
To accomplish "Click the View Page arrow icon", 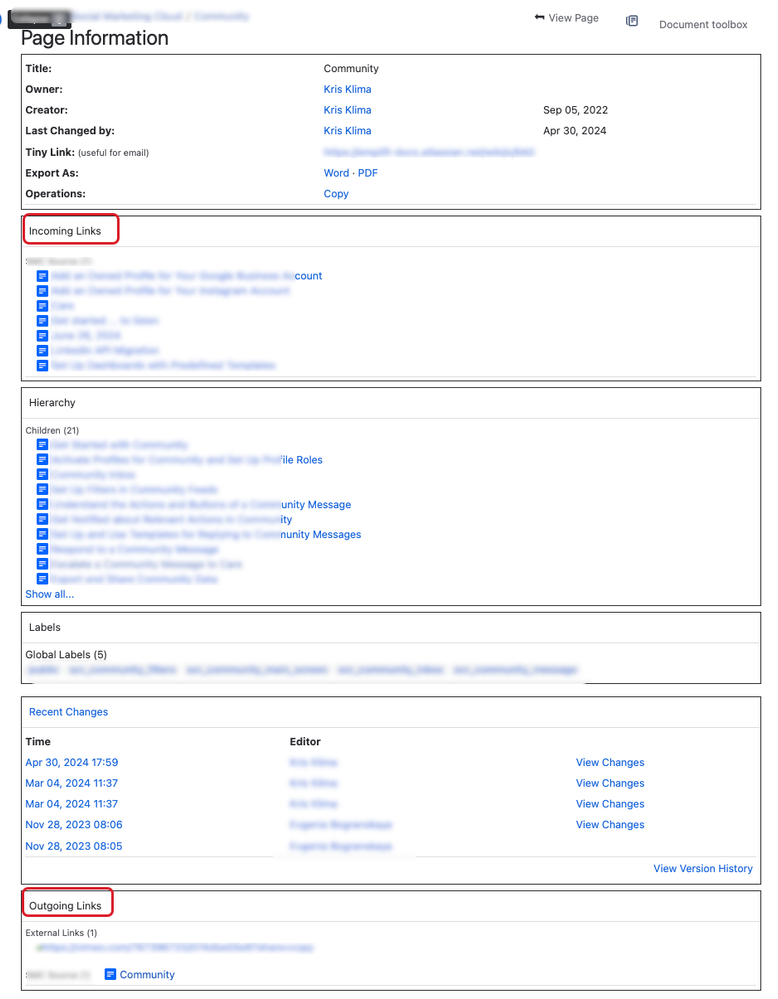I will (x=539, y=17).
